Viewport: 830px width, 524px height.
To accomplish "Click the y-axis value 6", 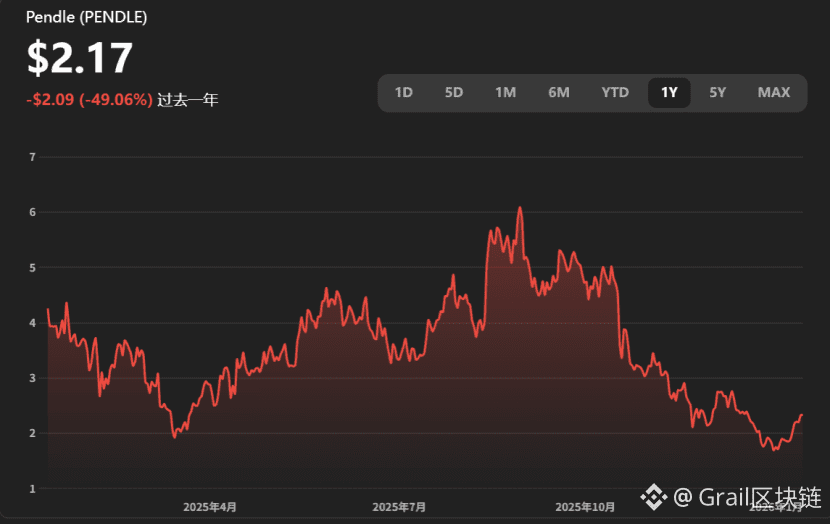I will click(x=32, y=212).
